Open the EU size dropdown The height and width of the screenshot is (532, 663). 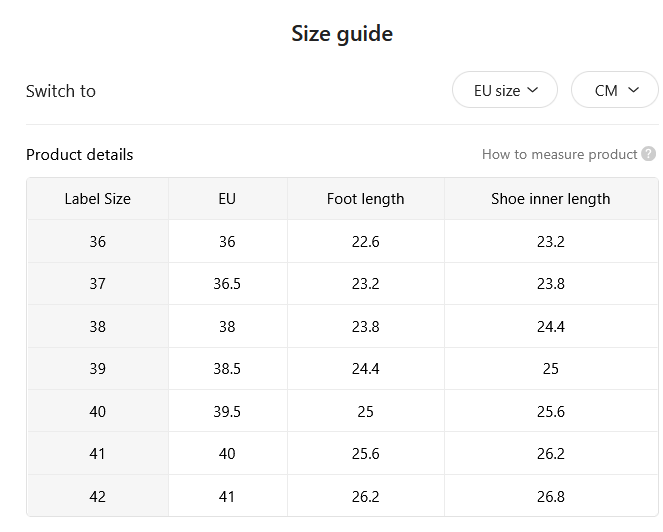[x=504, y=90]
